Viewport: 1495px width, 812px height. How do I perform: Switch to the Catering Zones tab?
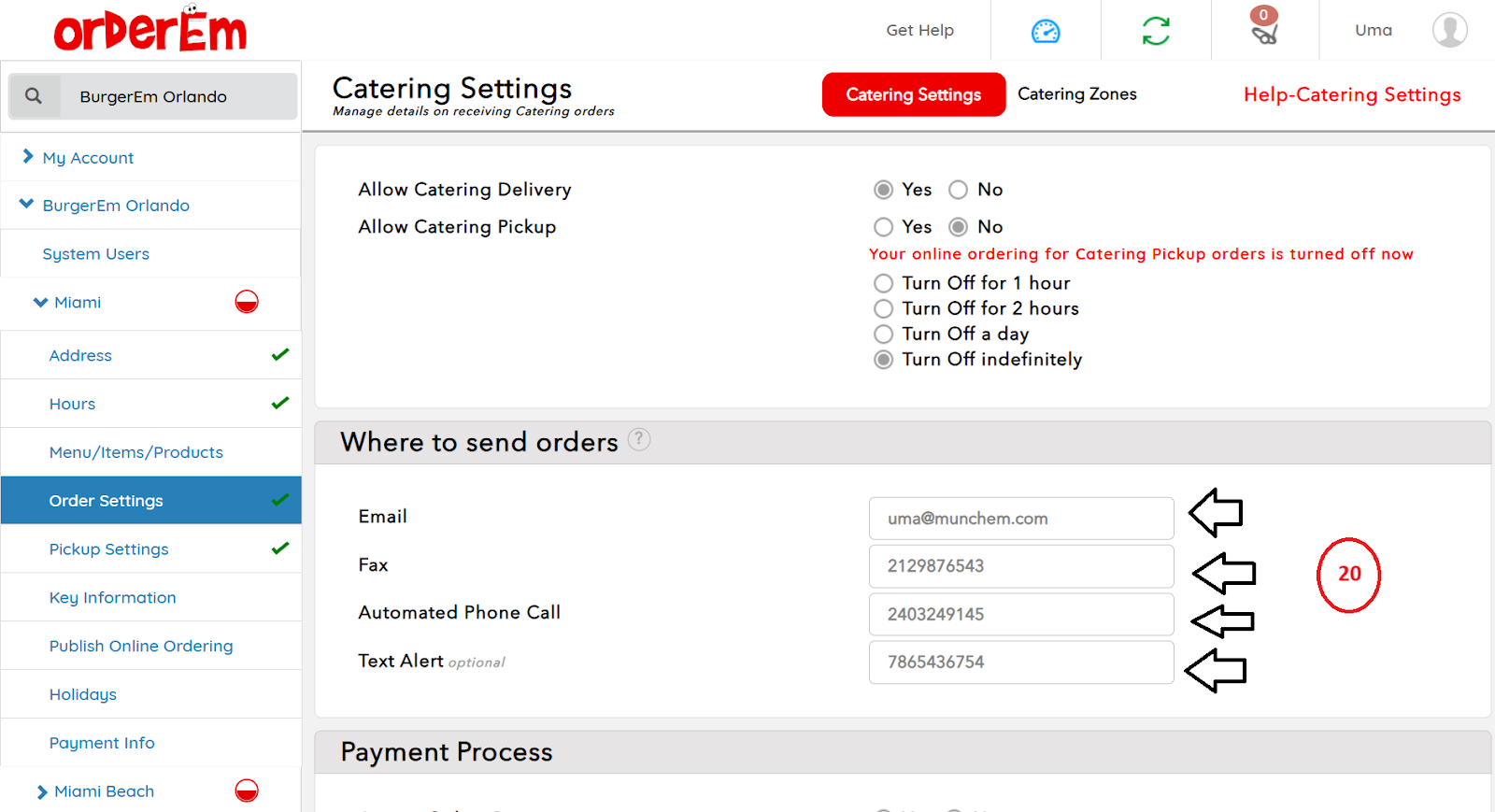click(x=1076, y=94)
